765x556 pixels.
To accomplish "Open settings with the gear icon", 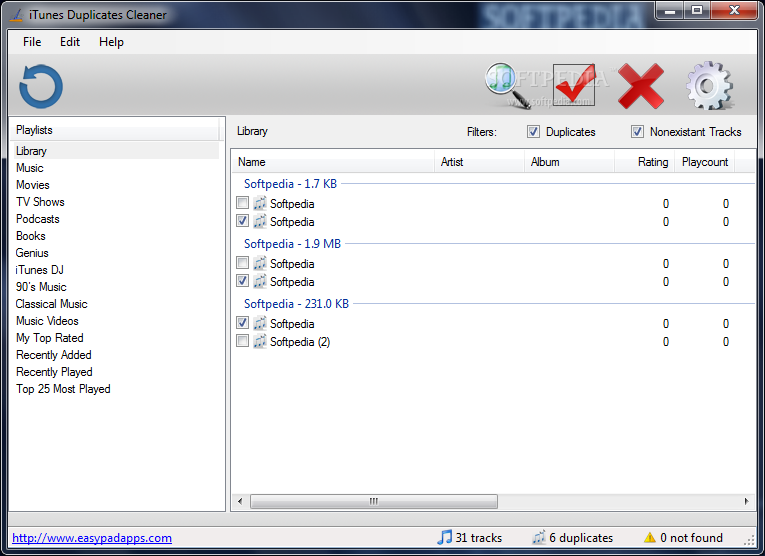I will 709,85.
